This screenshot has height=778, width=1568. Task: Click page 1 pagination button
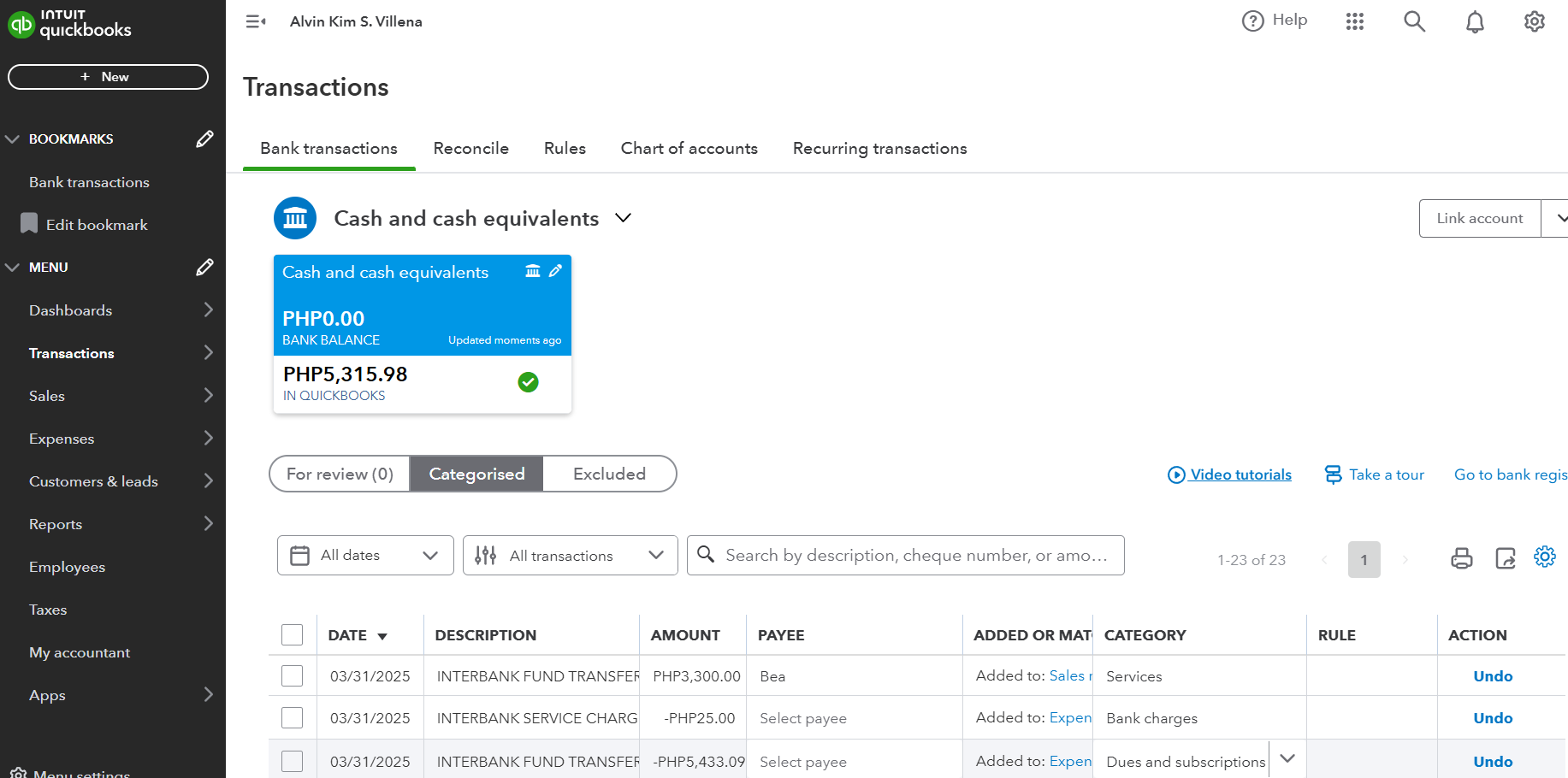[x=1364, y=560]
